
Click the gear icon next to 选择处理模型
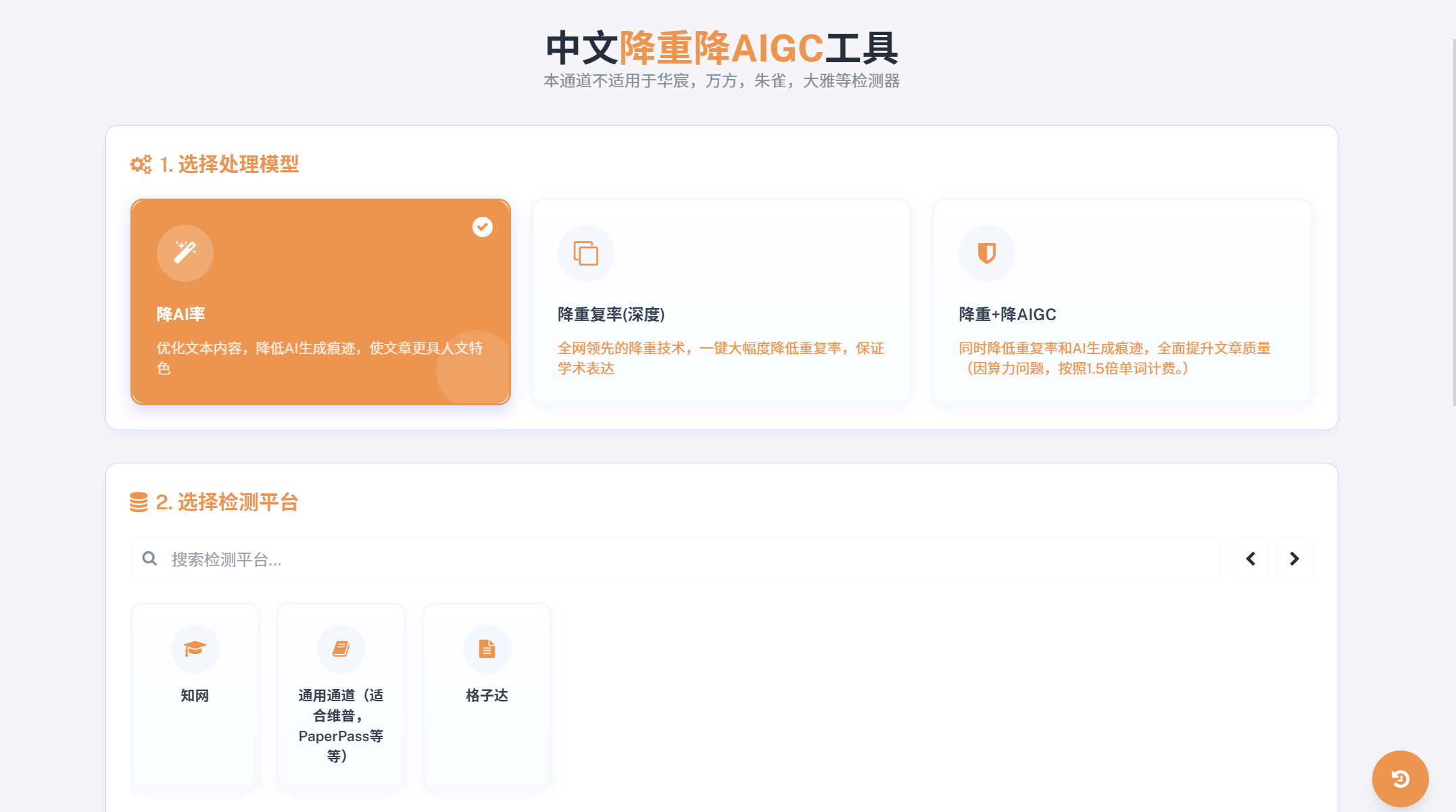coord(140,164)
